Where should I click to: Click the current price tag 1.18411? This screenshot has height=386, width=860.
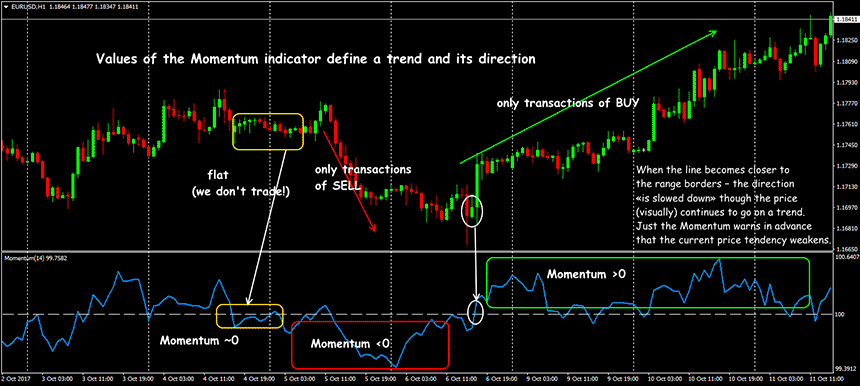[x=846, y=19]
